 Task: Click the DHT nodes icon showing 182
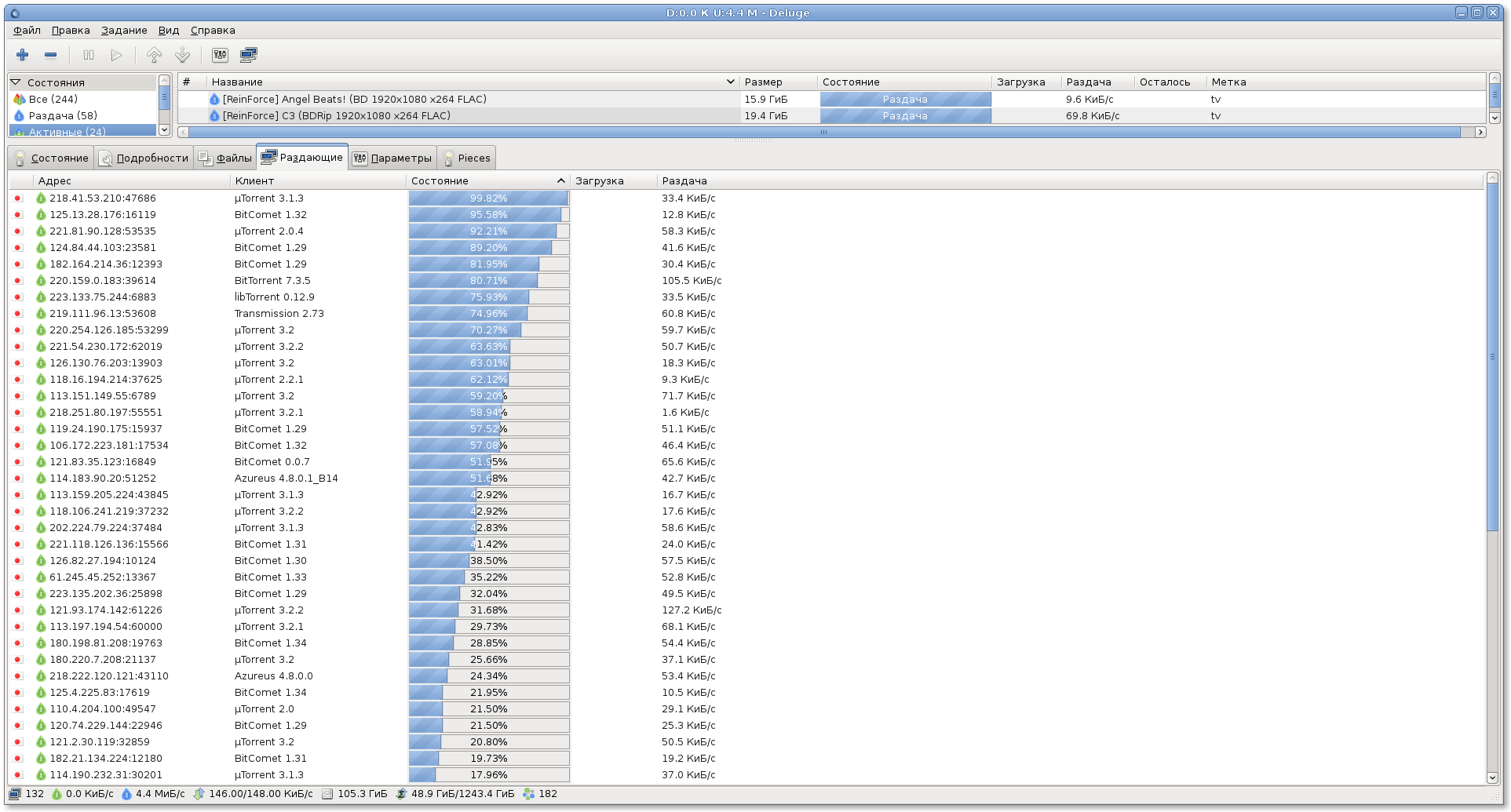click(x=529, y=794)
